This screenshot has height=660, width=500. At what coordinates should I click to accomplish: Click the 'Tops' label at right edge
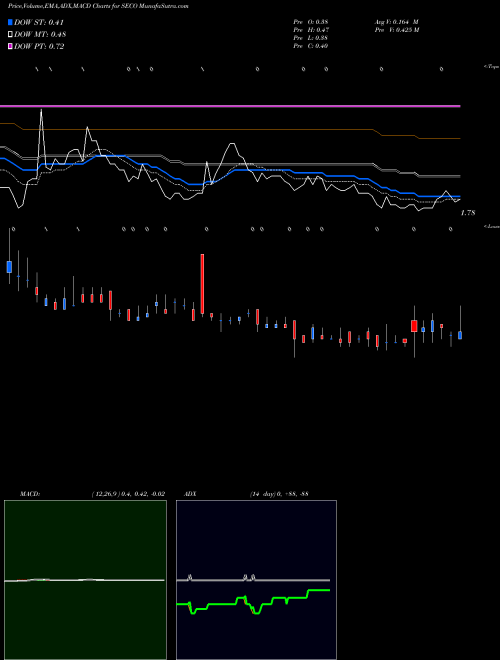pos(492,67)
